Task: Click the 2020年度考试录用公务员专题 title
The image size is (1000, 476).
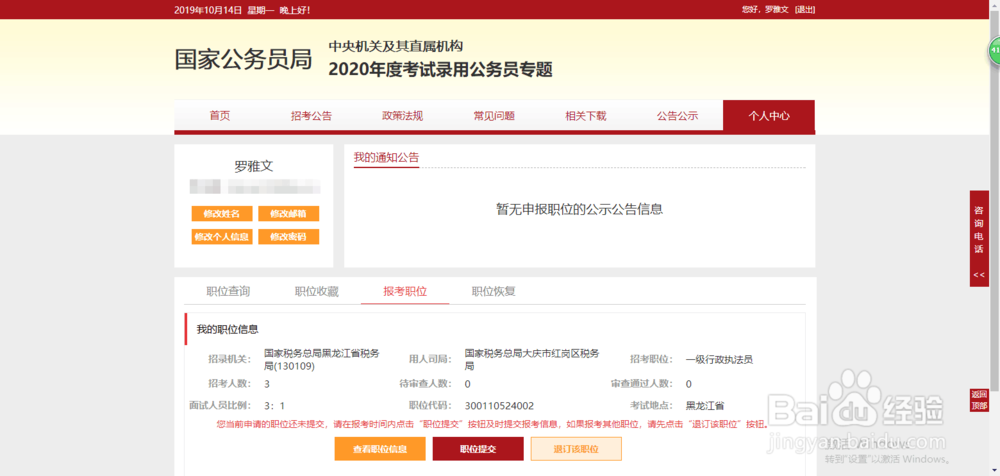Action: pyautogui.click(x=441, y=70)
